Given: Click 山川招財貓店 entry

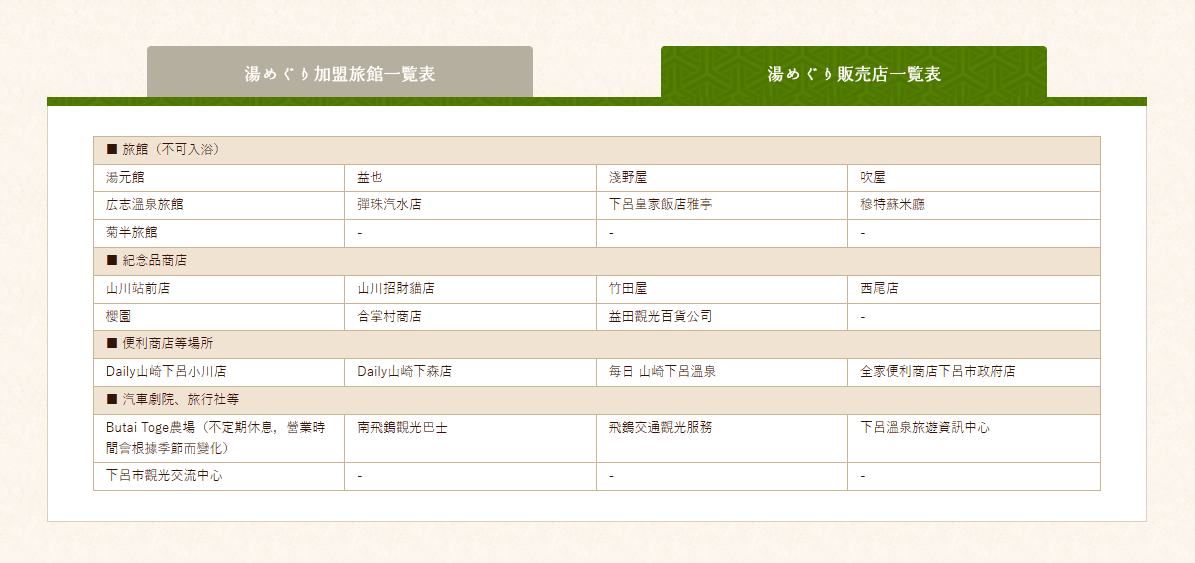Looking at the screenshot, I should tap(470, 289).
